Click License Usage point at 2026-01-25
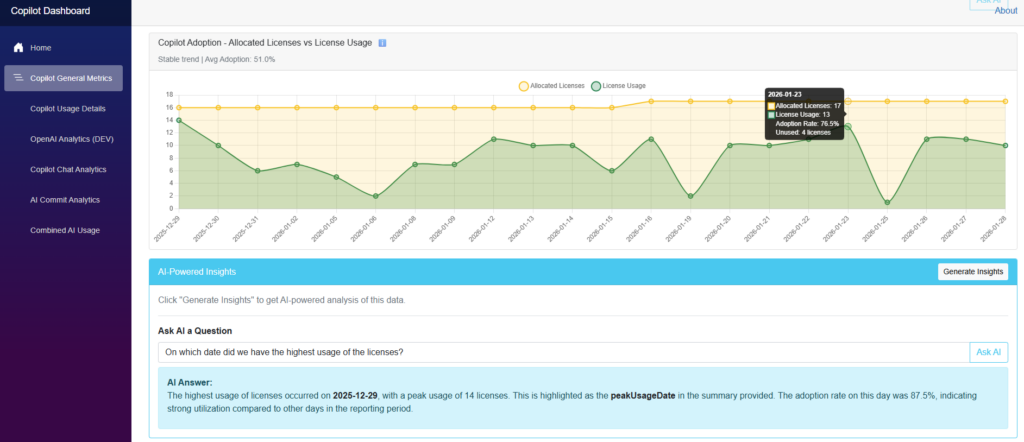This screenshot has width=1024, height=442. pyautogui.click(x=887, y=202)
